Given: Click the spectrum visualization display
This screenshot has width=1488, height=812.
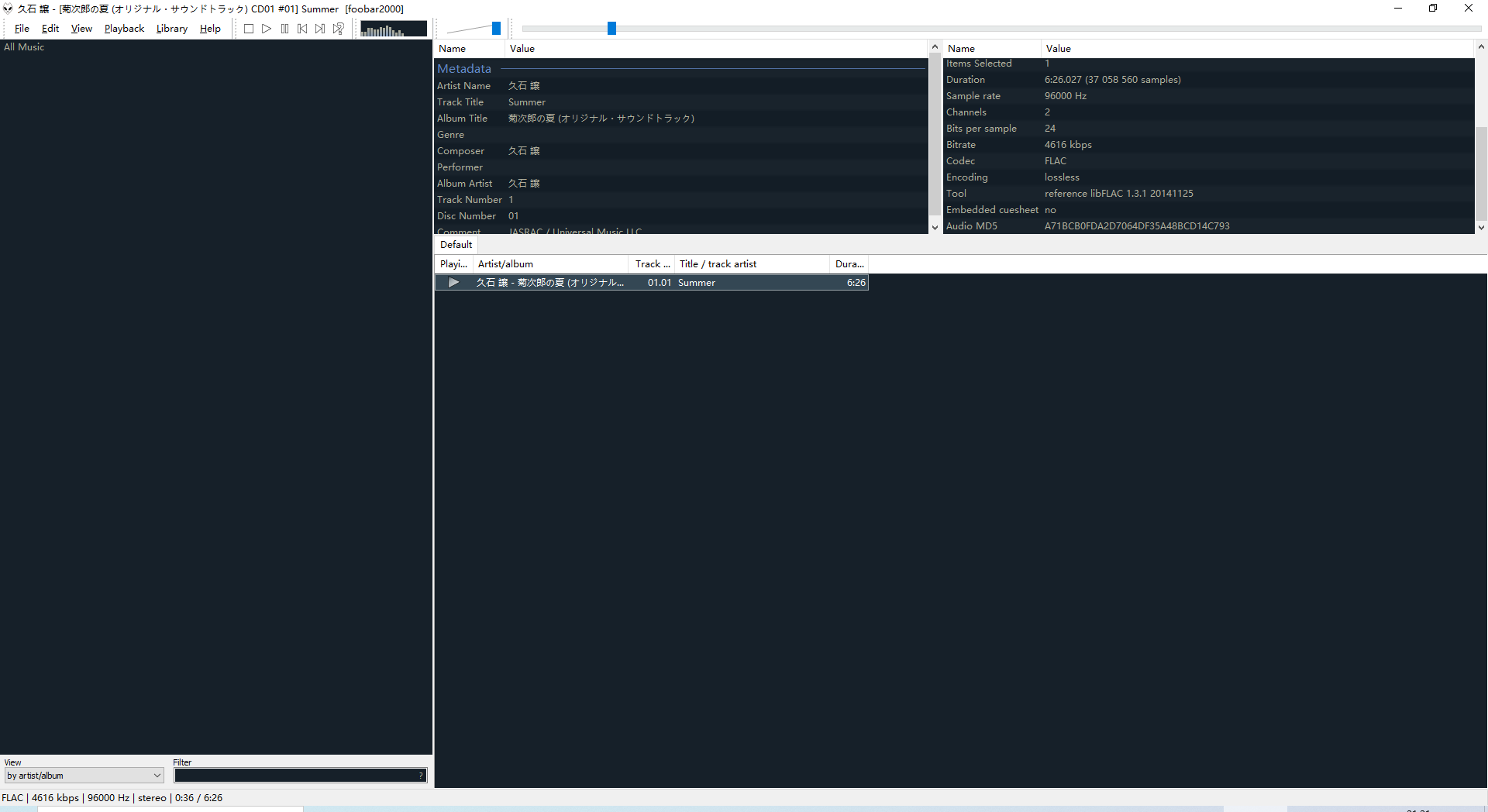Looking at the screenshot, I should (x=393, y=29).
